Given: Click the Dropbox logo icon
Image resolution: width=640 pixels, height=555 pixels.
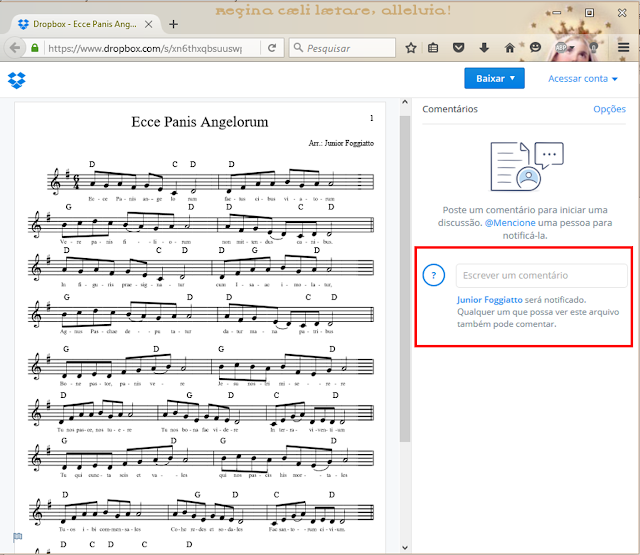Looking at the screenshot, I should pyautogui.click(x=17, y=80).
